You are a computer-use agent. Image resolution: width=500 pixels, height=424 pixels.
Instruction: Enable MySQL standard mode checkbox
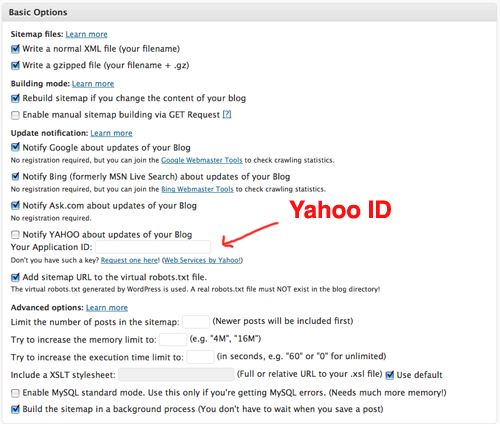click(15, 393)
